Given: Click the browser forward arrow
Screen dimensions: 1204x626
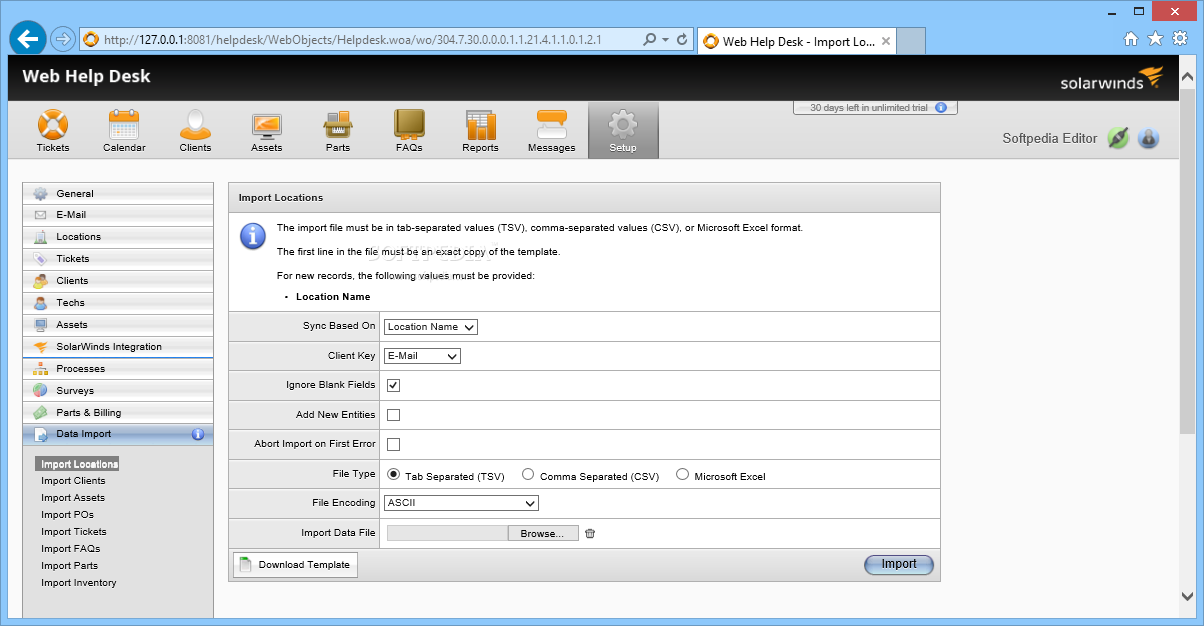Looking at the screenshot, I should [62, 39].
